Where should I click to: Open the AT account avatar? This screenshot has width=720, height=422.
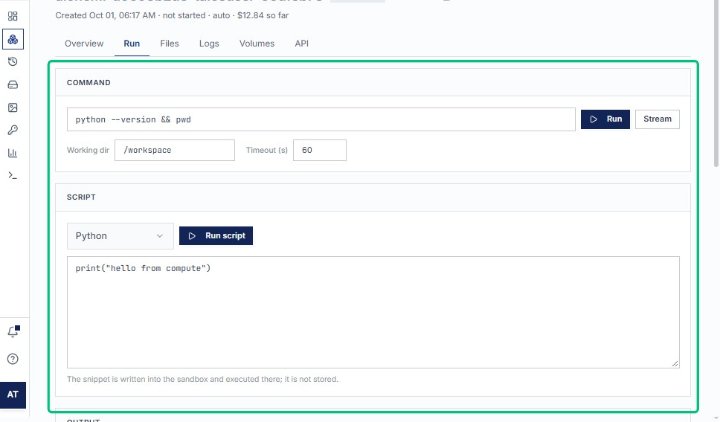click(13, 394)
